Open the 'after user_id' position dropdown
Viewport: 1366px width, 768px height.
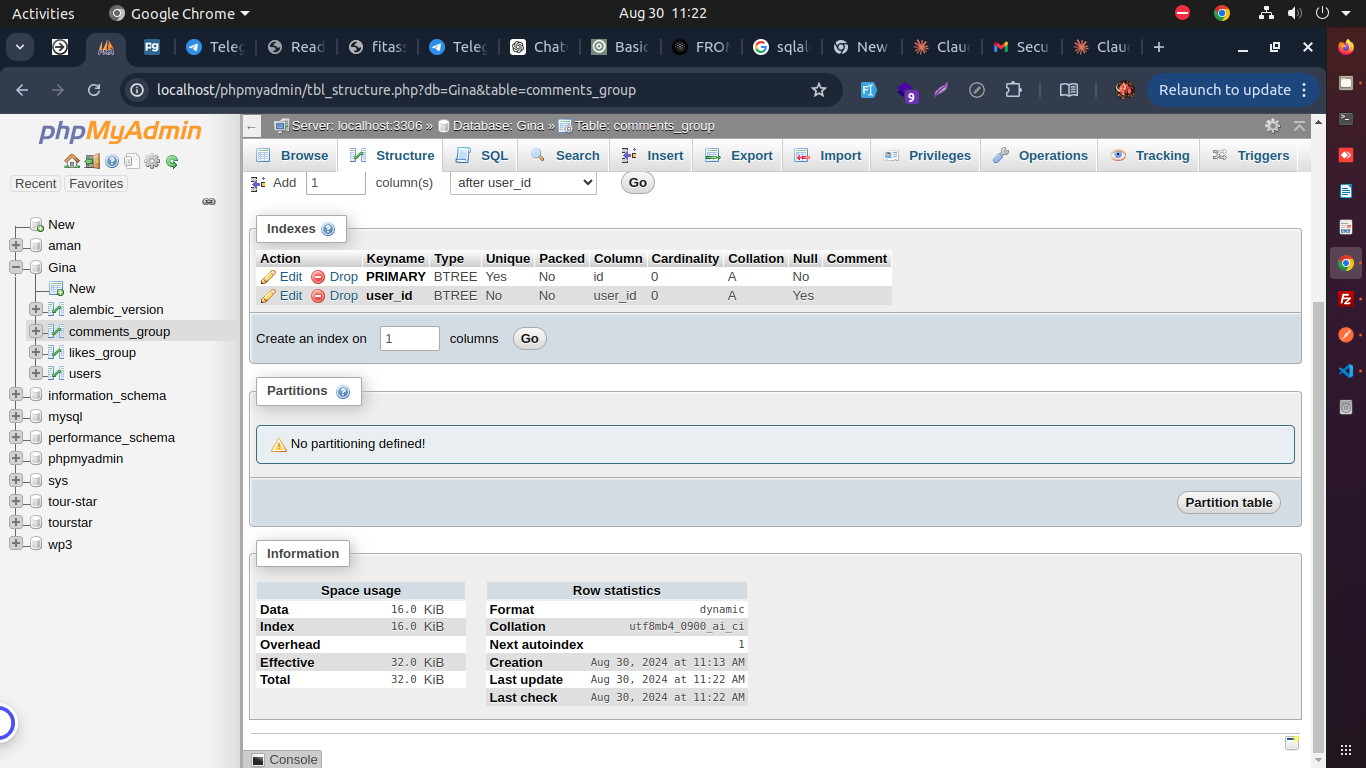[x=523, y=183]
